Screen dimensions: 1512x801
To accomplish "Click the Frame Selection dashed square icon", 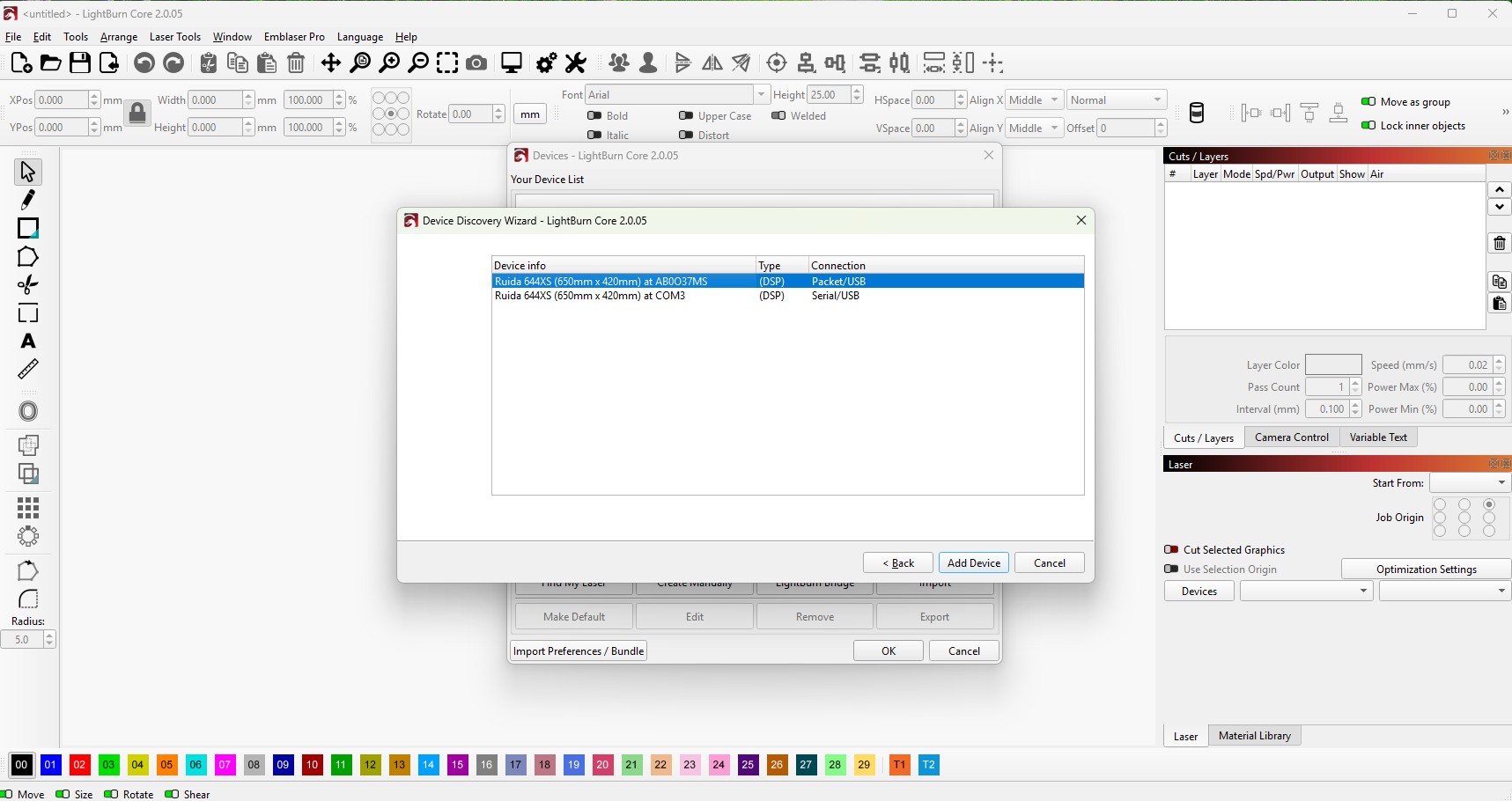I will click(447, 62).
